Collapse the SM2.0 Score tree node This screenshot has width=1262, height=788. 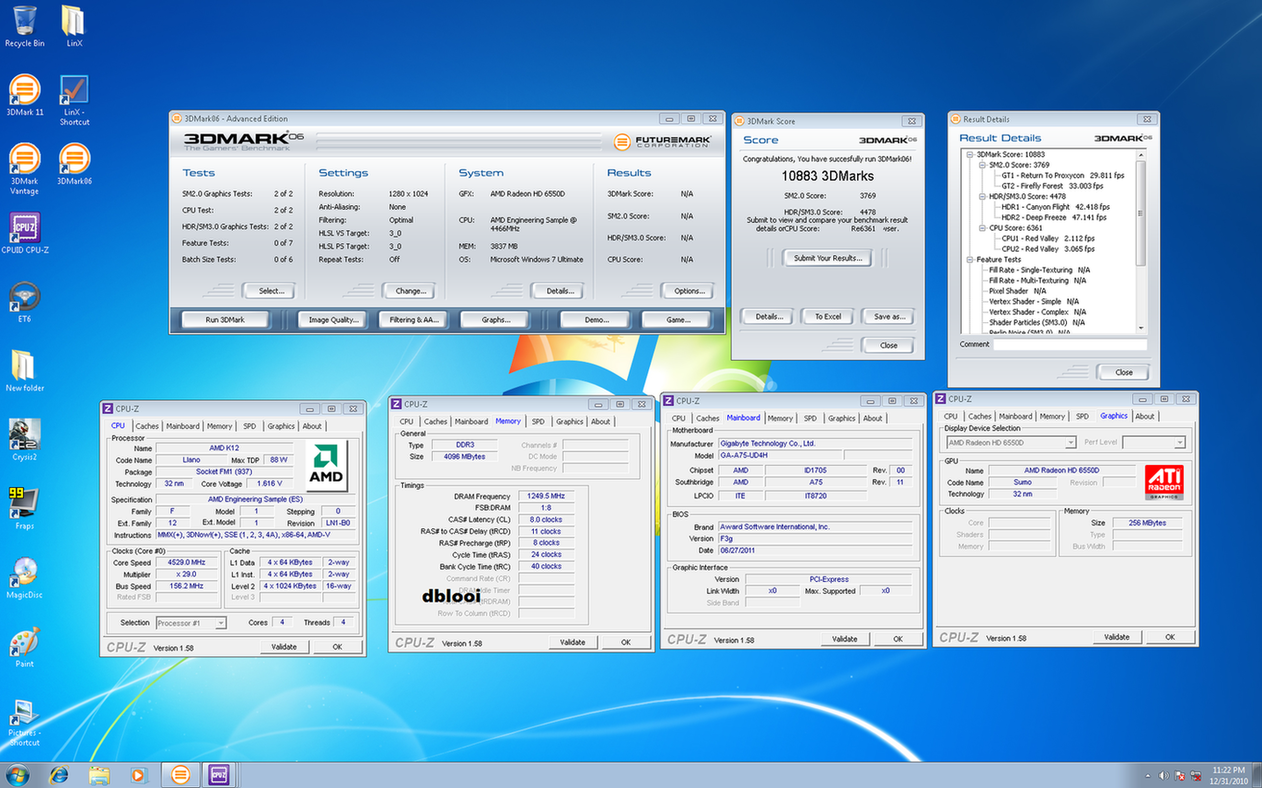(980, 165)
